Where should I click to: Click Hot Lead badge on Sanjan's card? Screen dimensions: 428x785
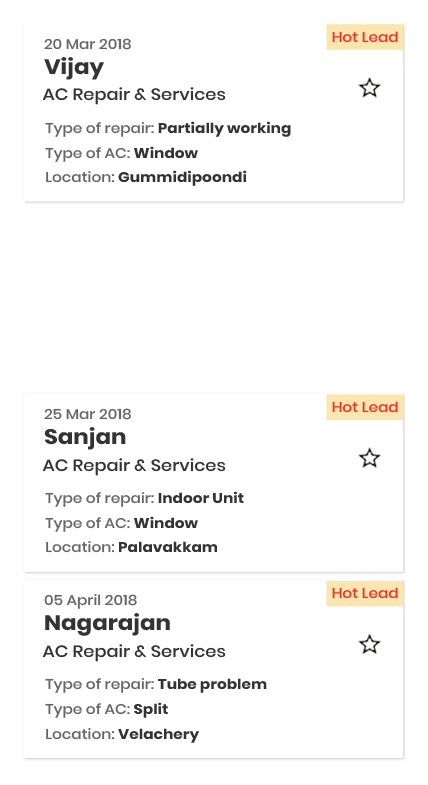pos(364,407)
